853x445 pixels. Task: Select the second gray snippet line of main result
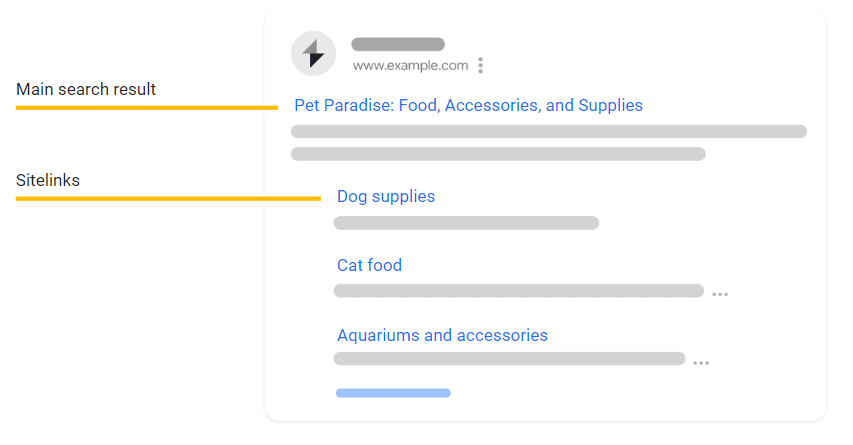498,154
